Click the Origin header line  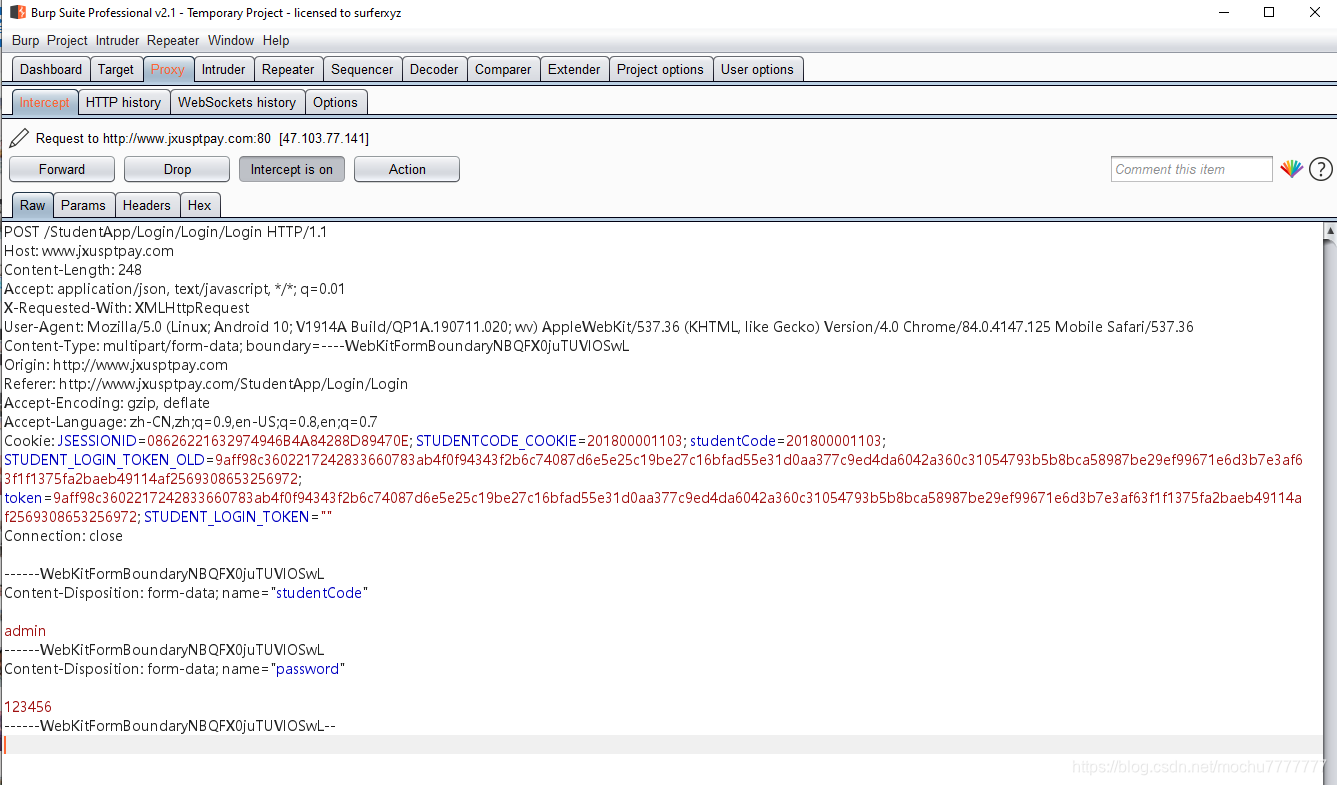[x=116, y=365]
